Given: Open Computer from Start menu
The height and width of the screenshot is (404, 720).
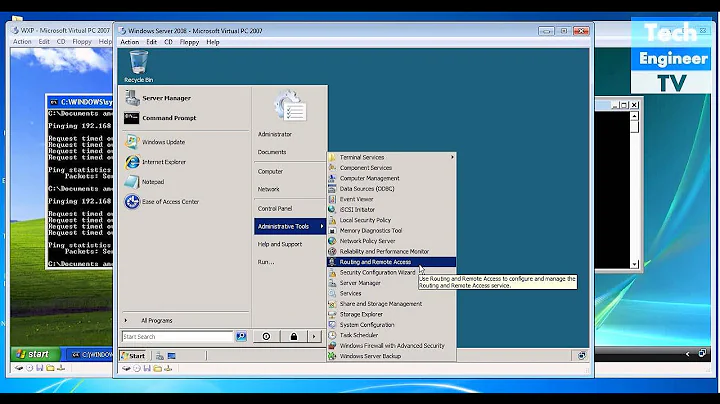Looking at the screenshot, I should (270, 172).
